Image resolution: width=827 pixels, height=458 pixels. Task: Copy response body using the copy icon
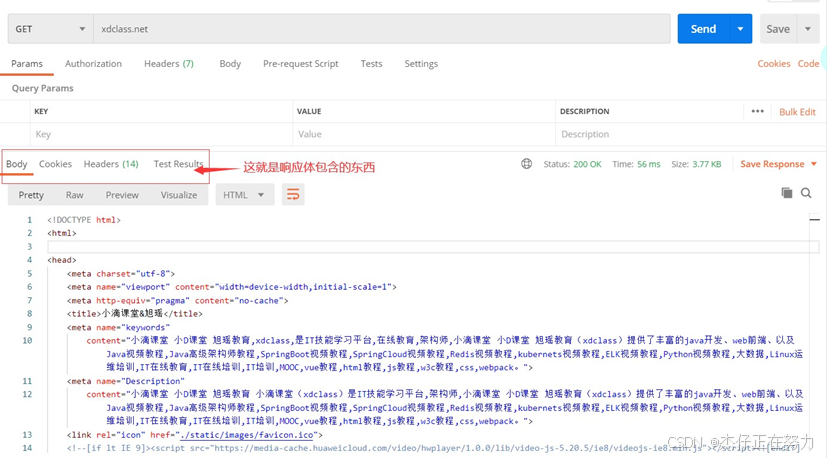(x=786, y=193)
